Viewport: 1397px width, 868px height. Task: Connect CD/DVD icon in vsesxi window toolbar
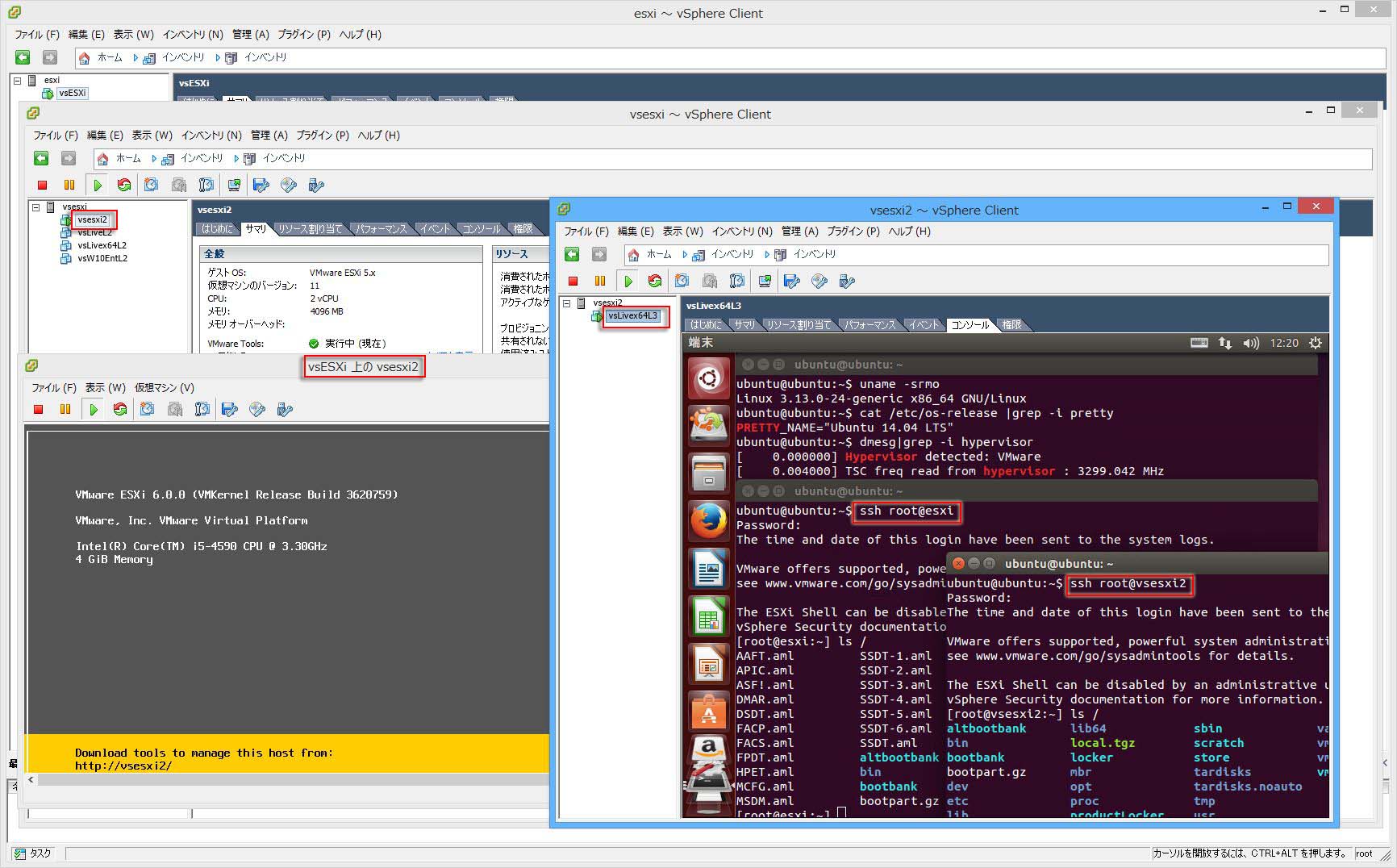click(x=289, y=185)
